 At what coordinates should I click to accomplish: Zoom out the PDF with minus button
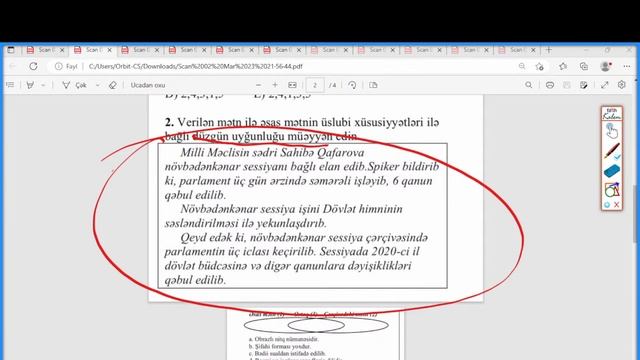(258, 85)
